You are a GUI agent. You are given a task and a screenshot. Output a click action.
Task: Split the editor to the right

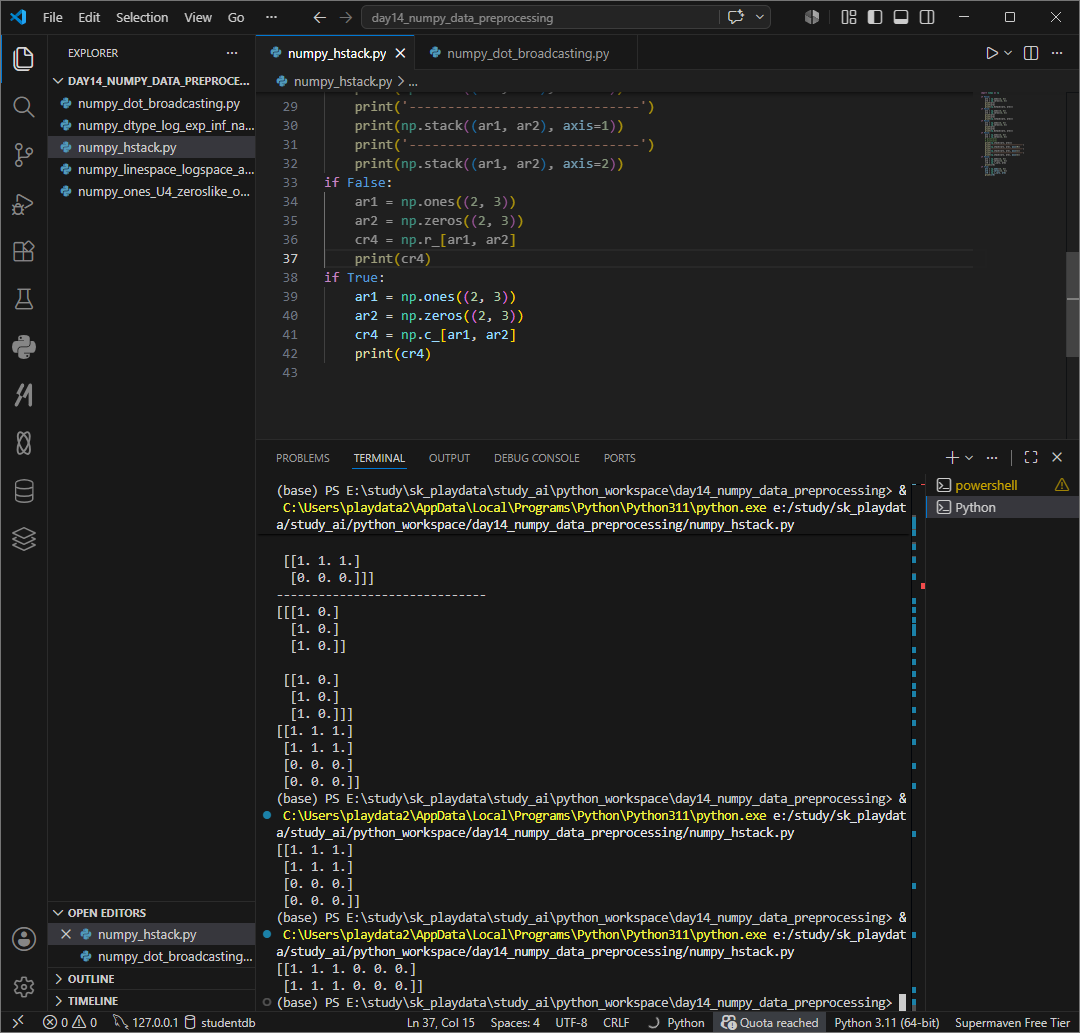[1031, 53]
